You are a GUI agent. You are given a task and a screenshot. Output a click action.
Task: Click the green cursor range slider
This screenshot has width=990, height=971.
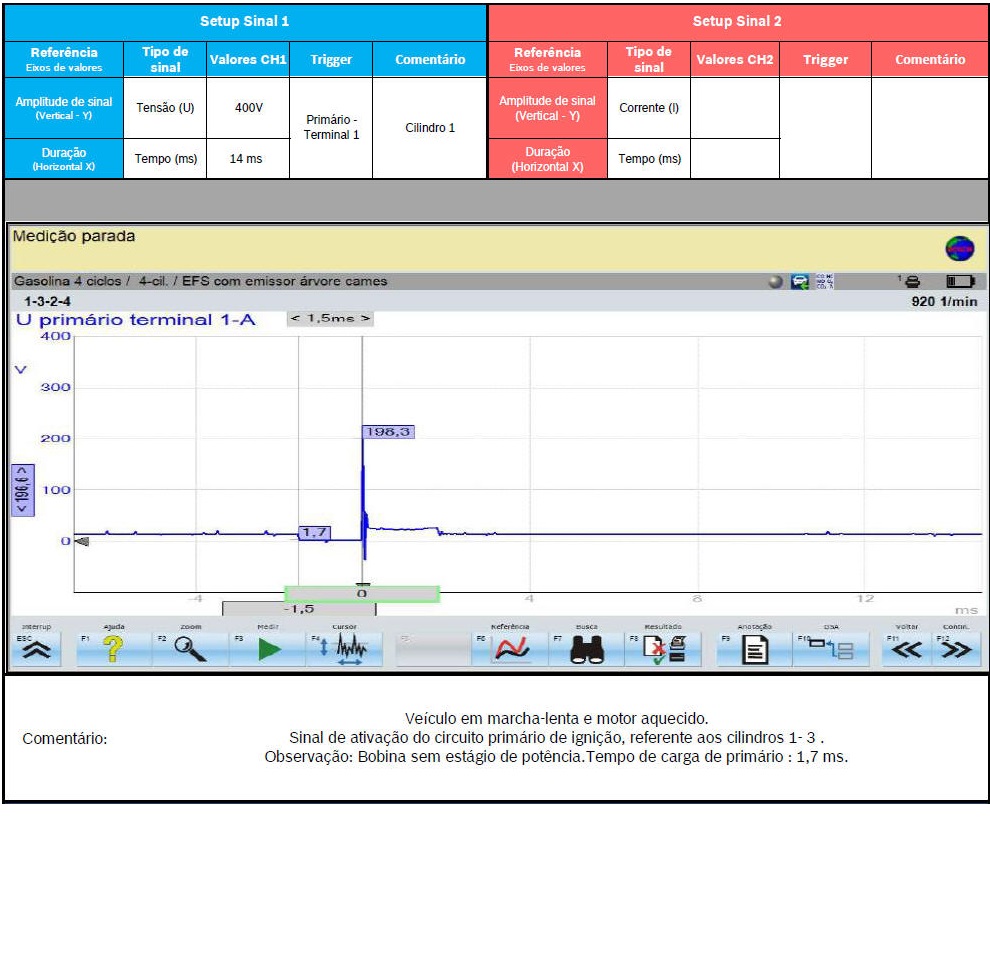point(362,594)
